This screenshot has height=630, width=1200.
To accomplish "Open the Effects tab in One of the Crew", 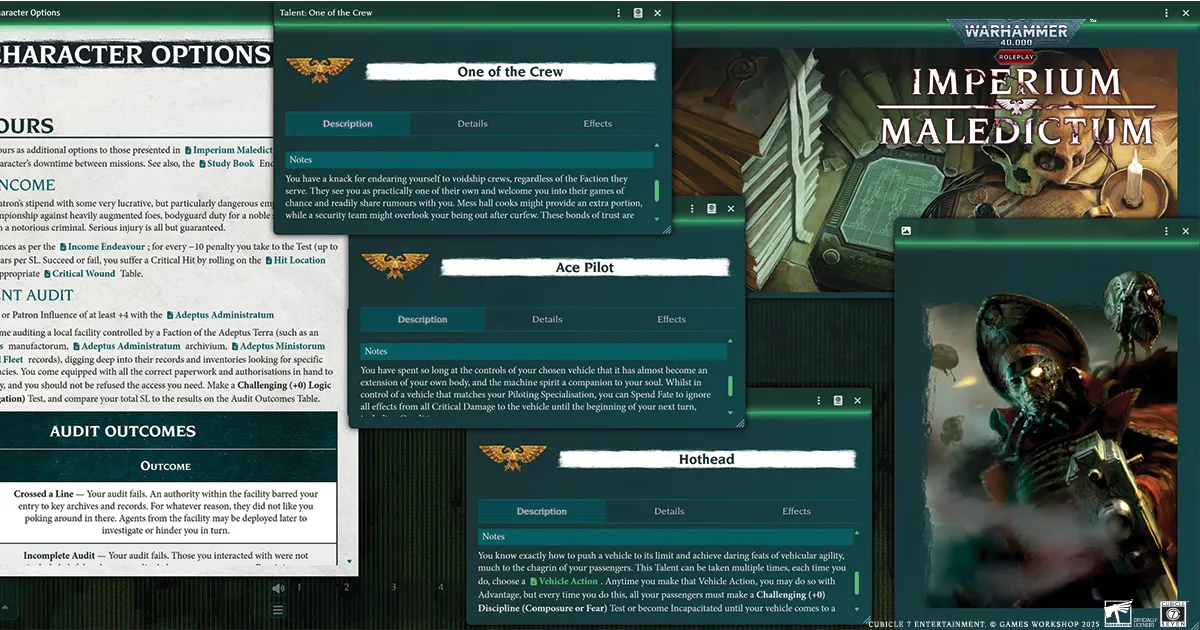I will pyautogui.click(x=598, y=124).
